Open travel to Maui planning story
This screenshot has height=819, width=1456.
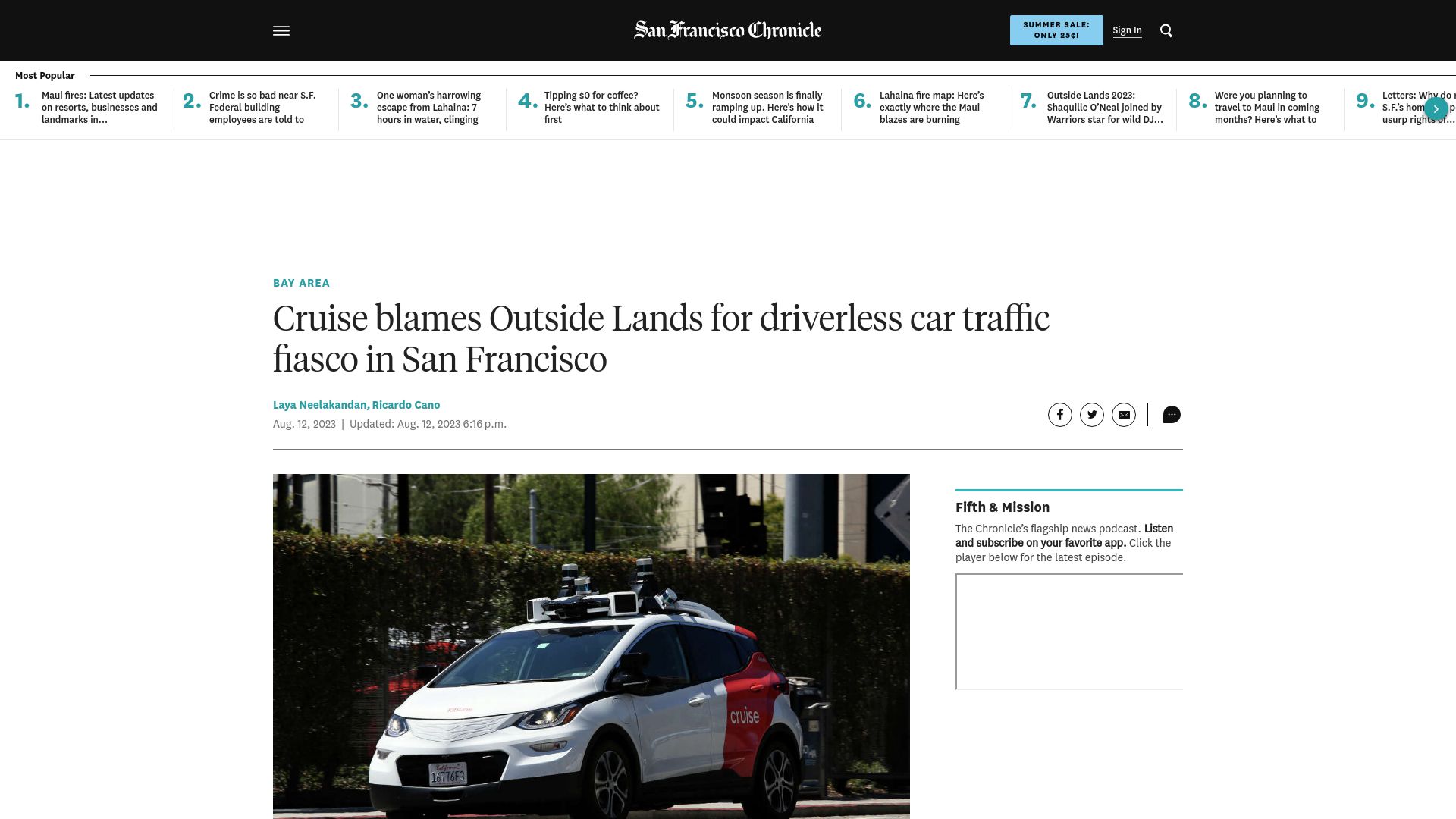click(x=1267, y=108)
